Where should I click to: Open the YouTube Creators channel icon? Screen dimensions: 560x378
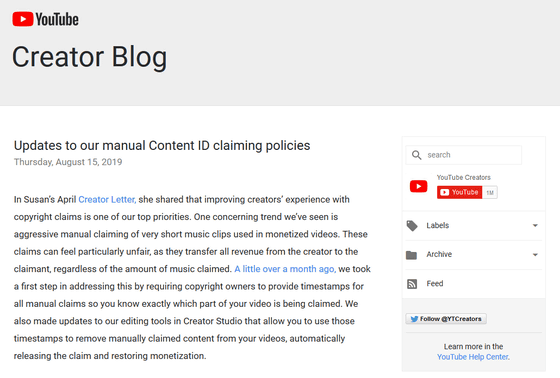419,186
